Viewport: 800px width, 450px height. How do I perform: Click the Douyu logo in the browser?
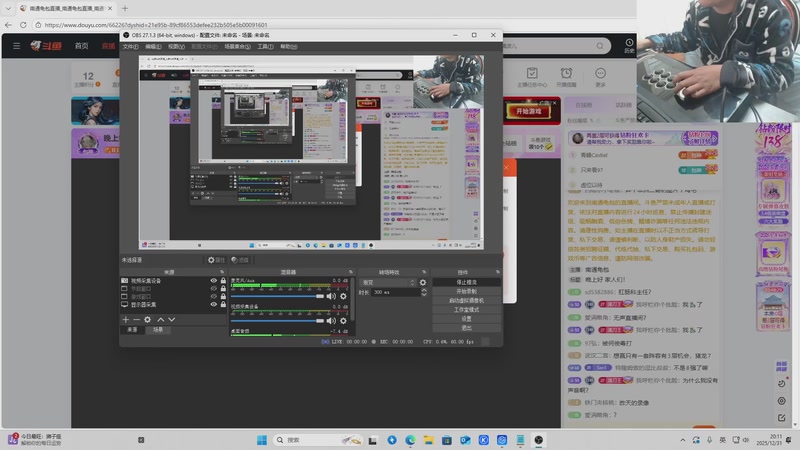[46, 46]
